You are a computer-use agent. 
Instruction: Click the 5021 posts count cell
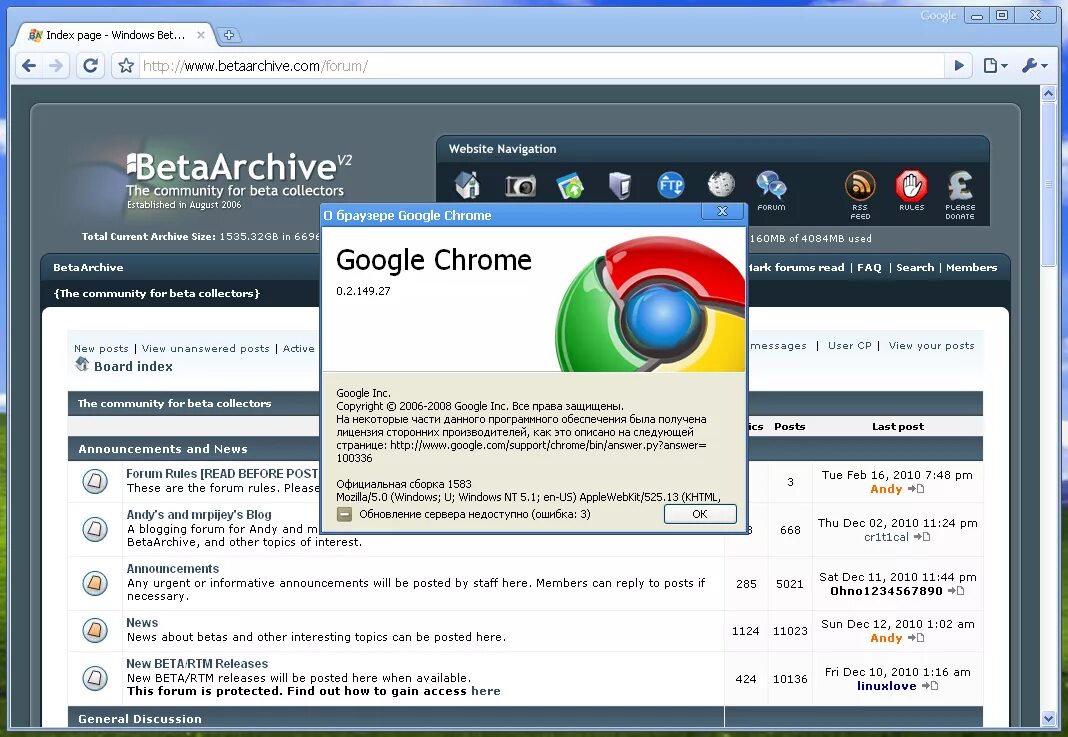[x=790, y=584]
